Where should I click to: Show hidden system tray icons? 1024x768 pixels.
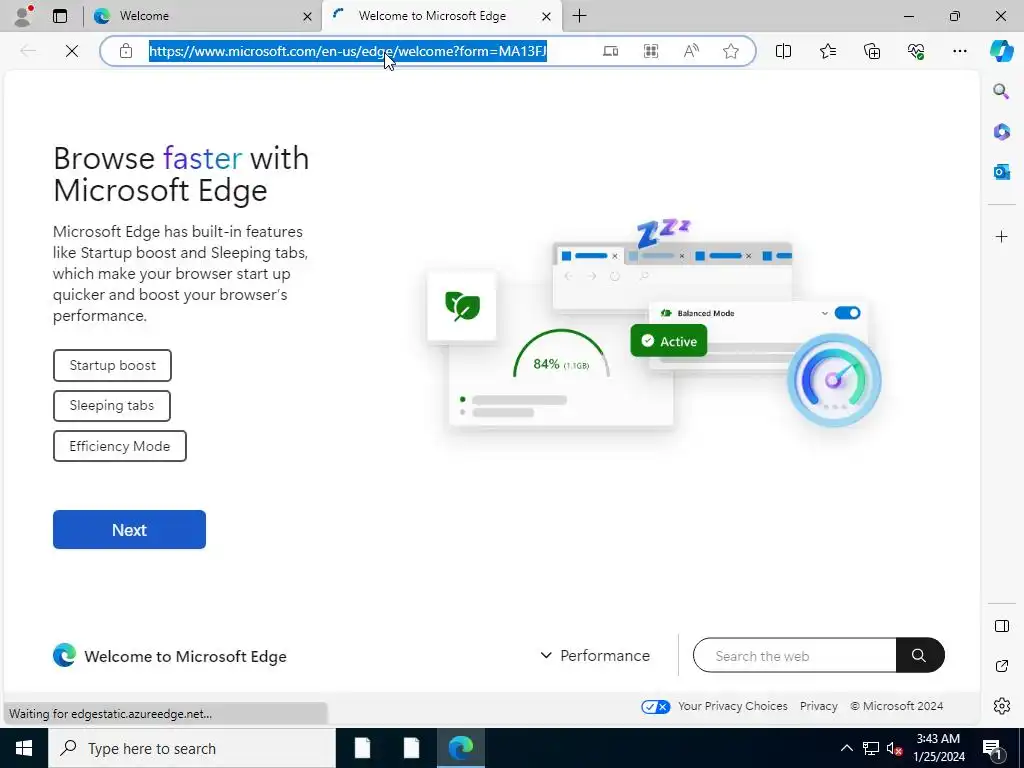click(x=846, y=748)
